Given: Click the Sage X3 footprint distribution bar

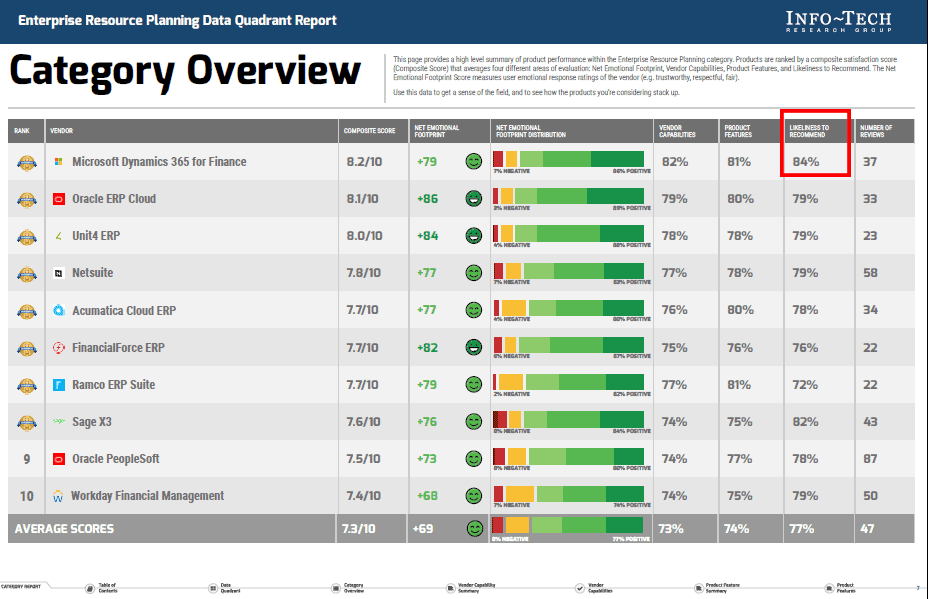Looking at the screenshot, I should pyautogui.click(x=568, y=419).
